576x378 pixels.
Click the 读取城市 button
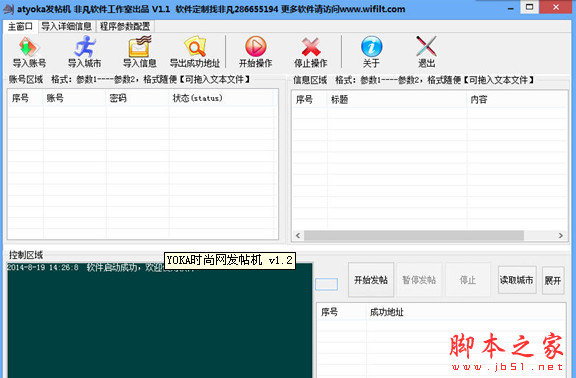516,280
